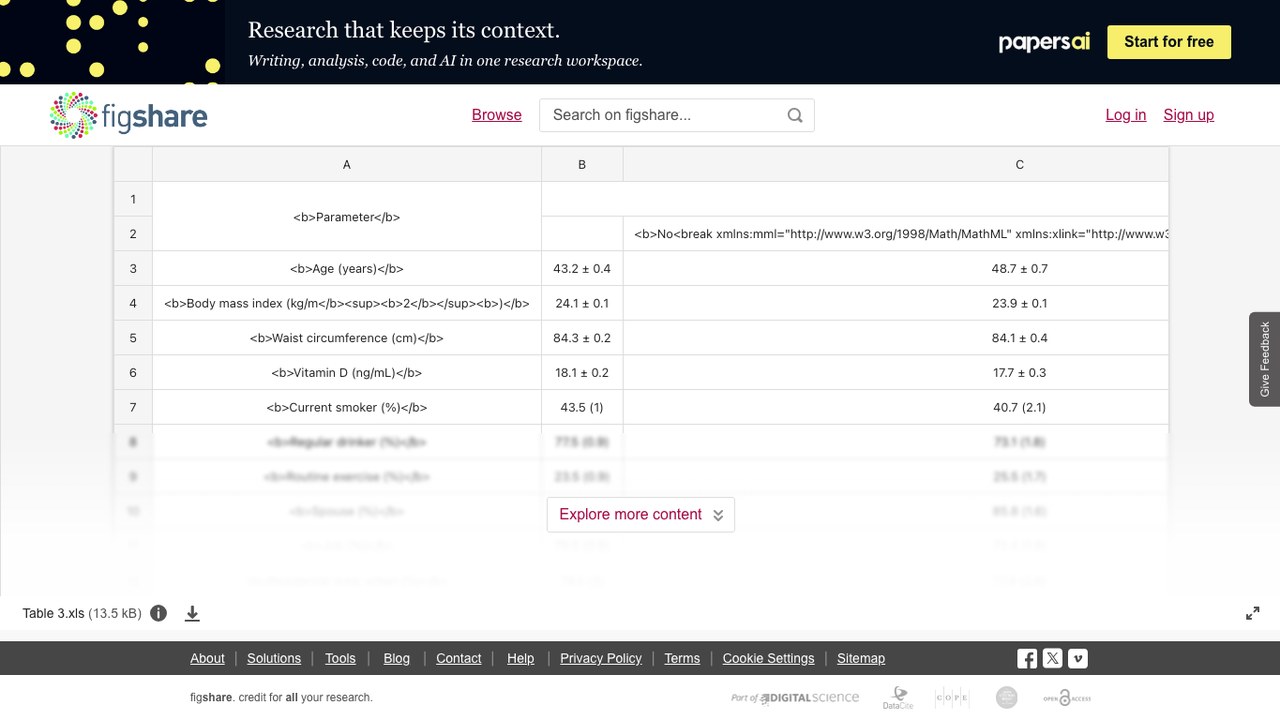The width and height of the screenshot is (1280, 720).
Task: Click the Start for free button
Action: 1169,42
